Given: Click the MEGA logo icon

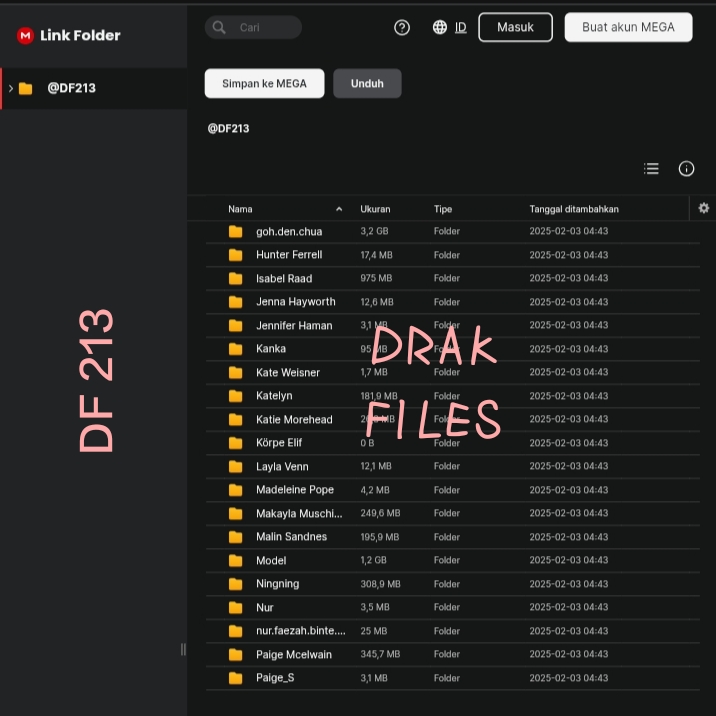Looking at the screenshot, I should point(25,36).
